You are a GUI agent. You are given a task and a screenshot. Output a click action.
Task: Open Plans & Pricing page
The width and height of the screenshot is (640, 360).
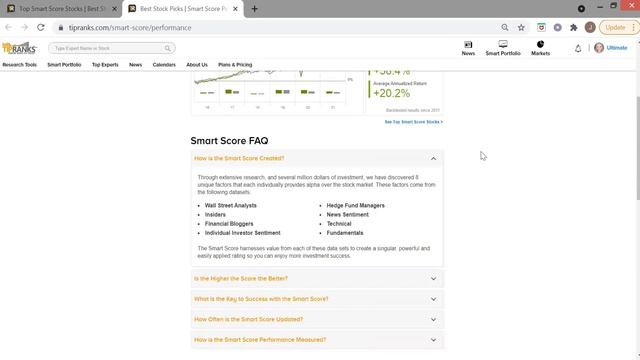coord(235,65)
